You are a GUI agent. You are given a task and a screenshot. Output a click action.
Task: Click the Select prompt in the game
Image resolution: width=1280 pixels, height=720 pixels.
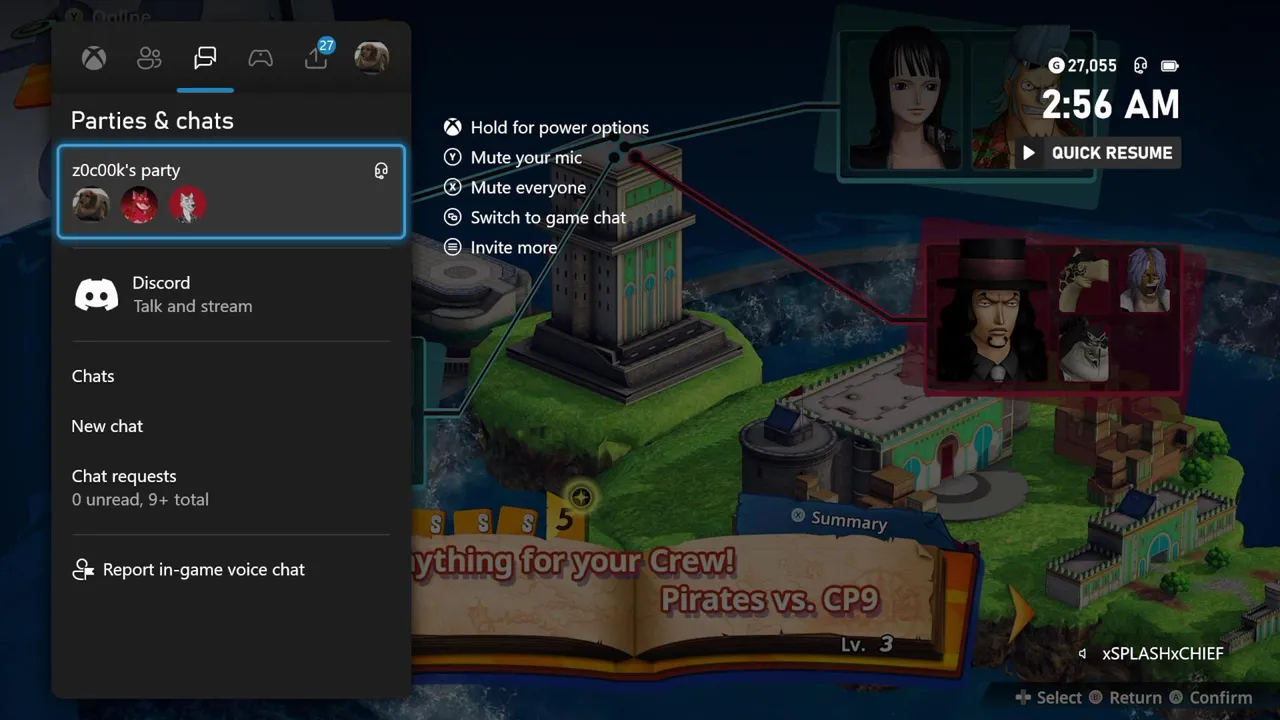(1049, 698)
